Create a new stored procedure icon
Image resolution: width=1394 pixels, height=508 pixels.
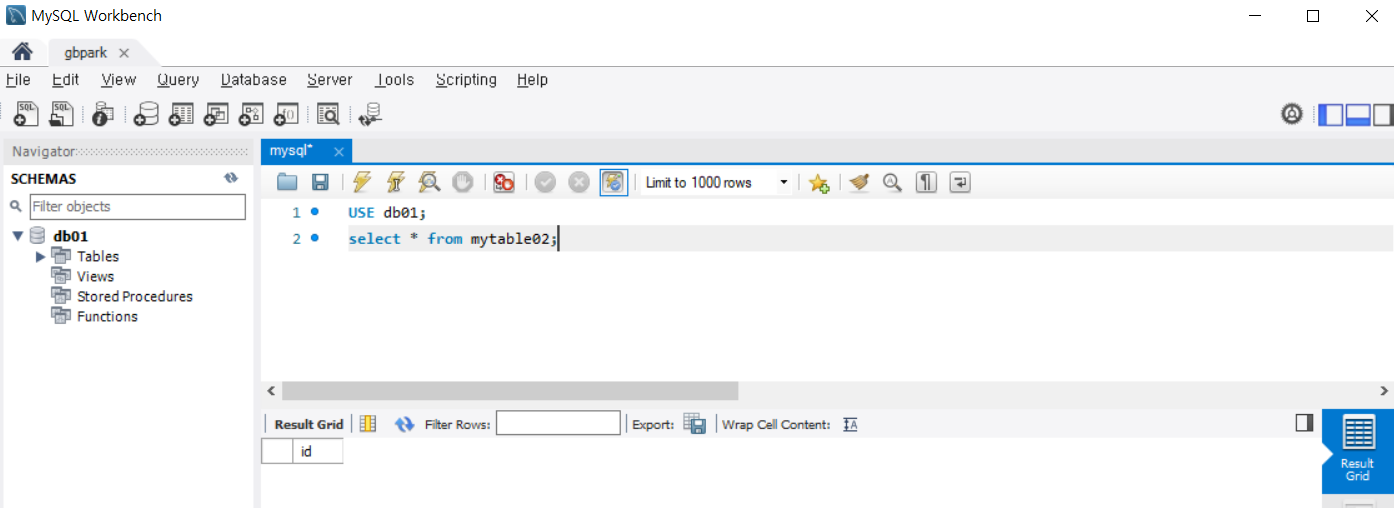click(x=251, y=114)
